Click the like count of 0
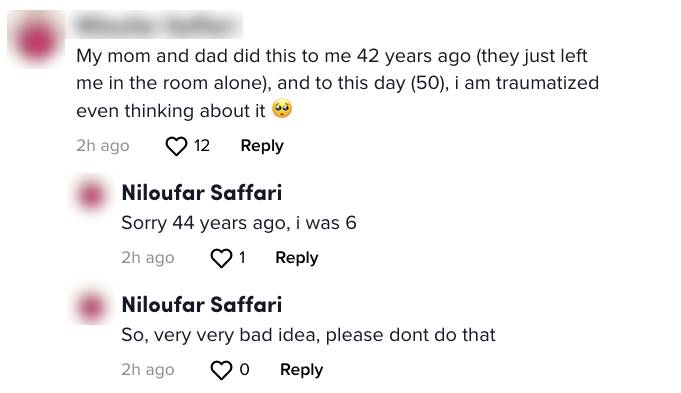 245,370
